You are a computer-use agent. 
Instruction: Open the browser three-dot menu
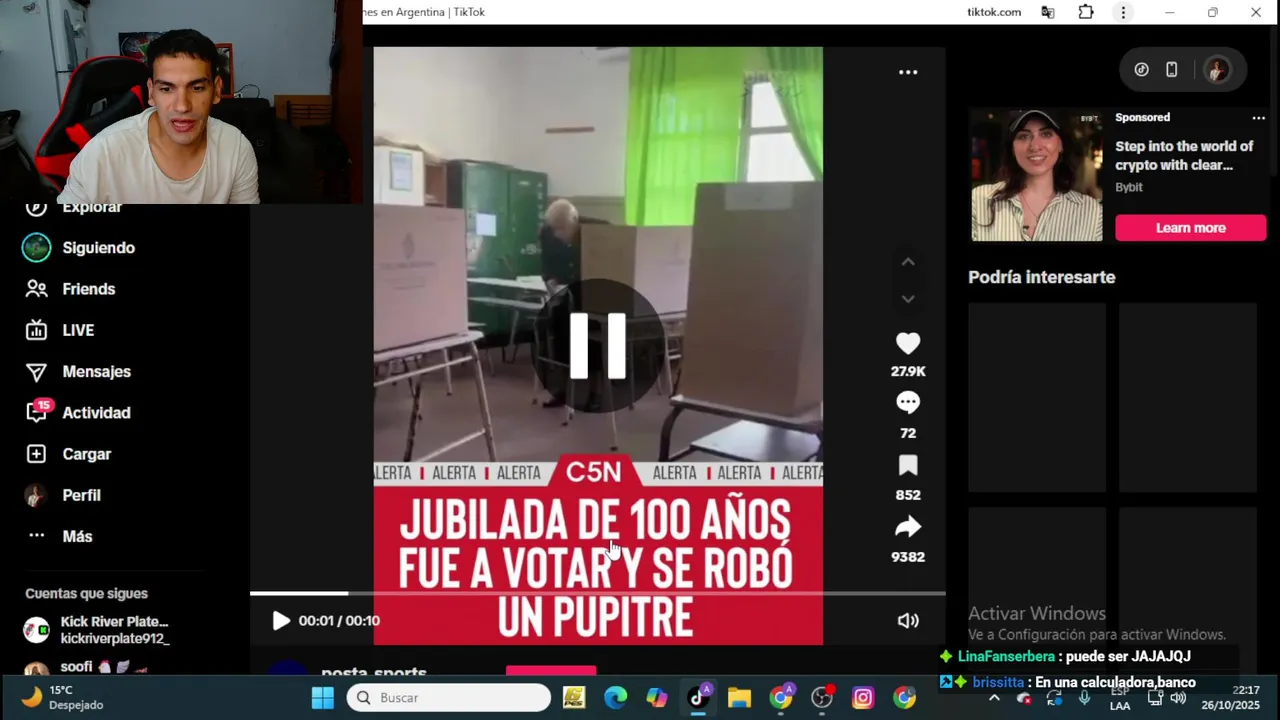[x=1123, y=12]
